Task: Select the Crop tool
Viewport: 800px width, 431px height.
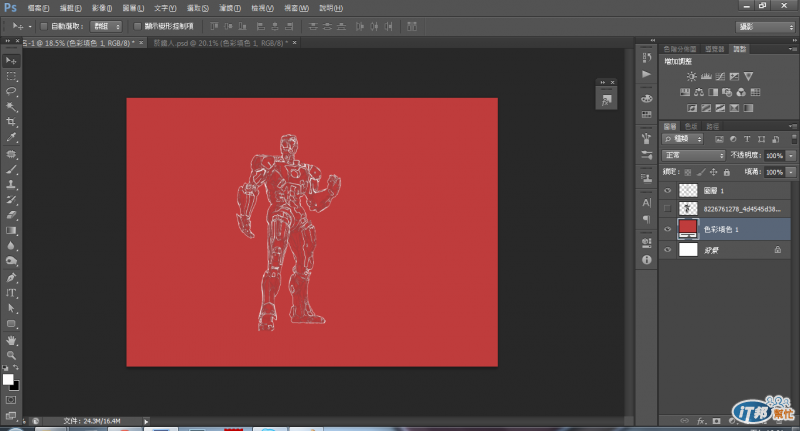Action: [x=12, y=121]
